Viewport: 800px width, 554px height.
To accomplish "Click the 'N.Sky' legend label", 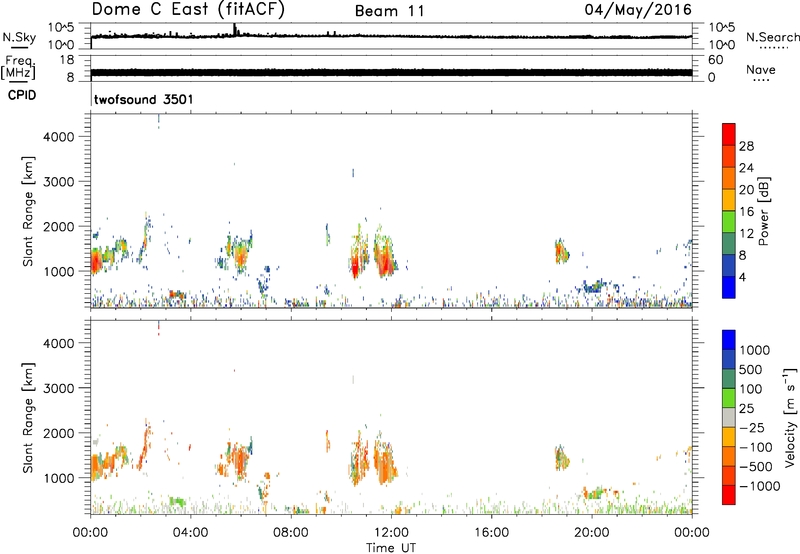I will (x=19, y=37).
